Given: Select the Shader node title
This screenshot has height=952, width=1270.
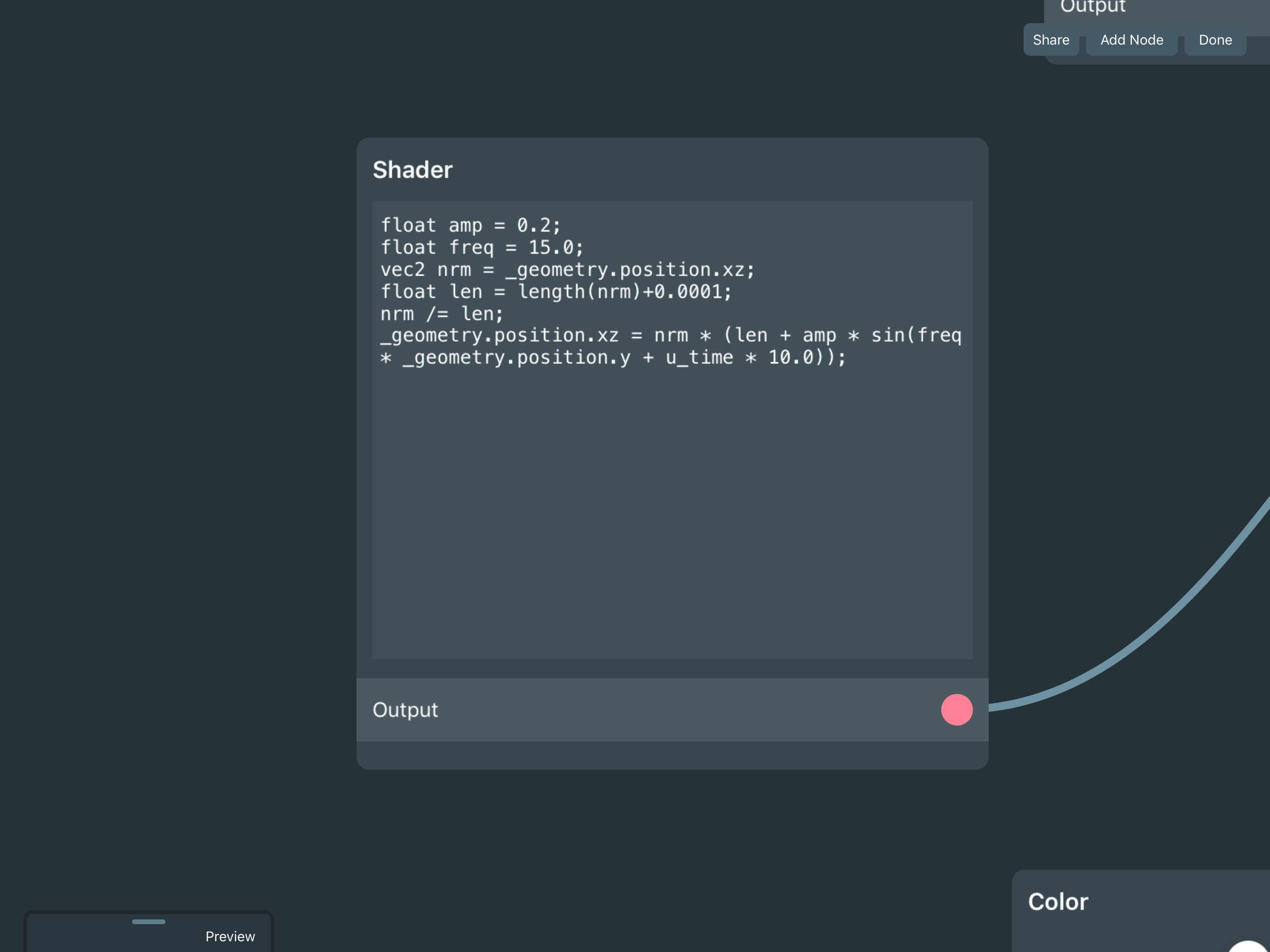Looking at the screenshot, I should (x=412, y=170).
